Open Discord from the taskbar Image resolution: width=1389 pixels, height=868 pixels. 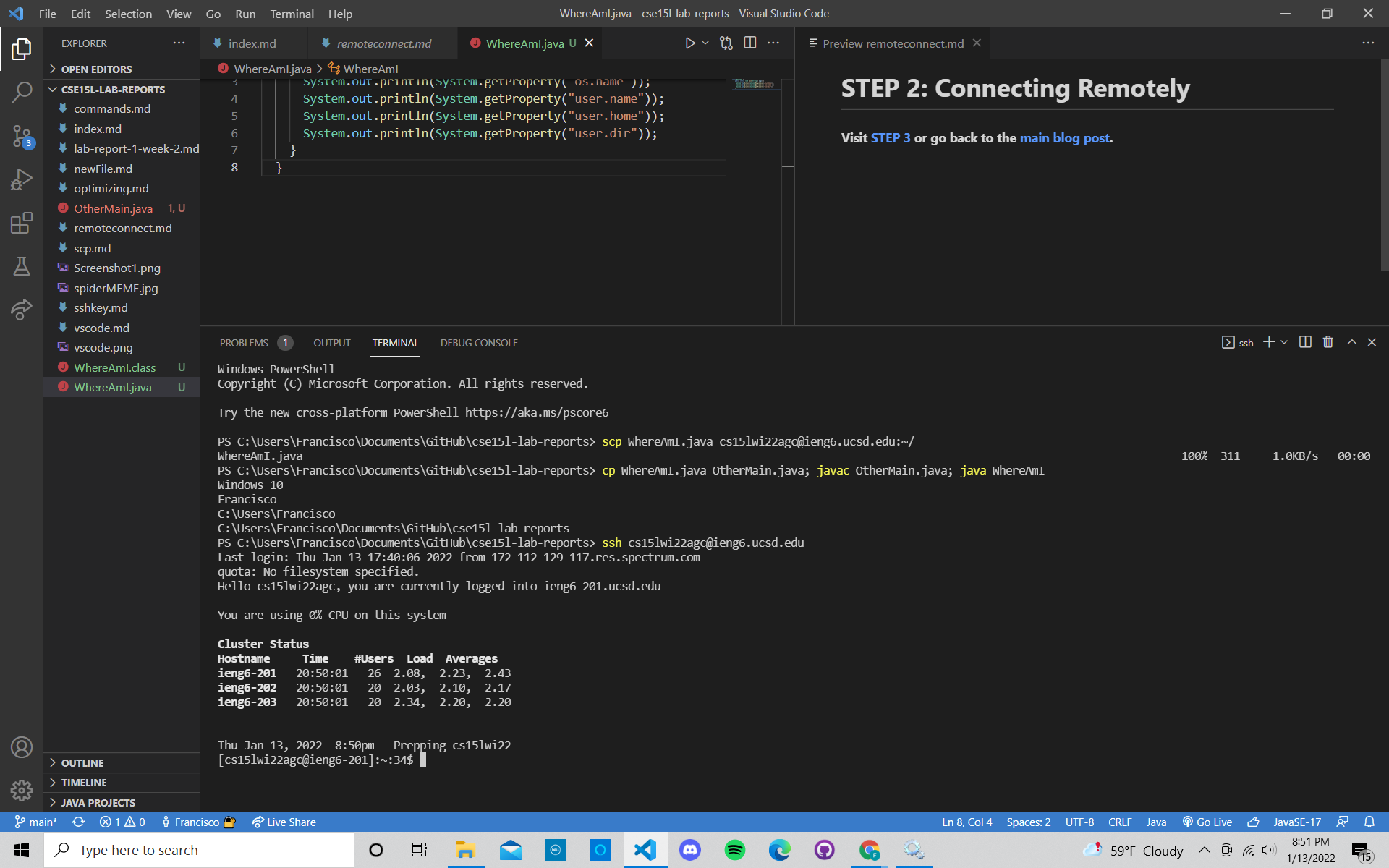[x=689, y=850]
